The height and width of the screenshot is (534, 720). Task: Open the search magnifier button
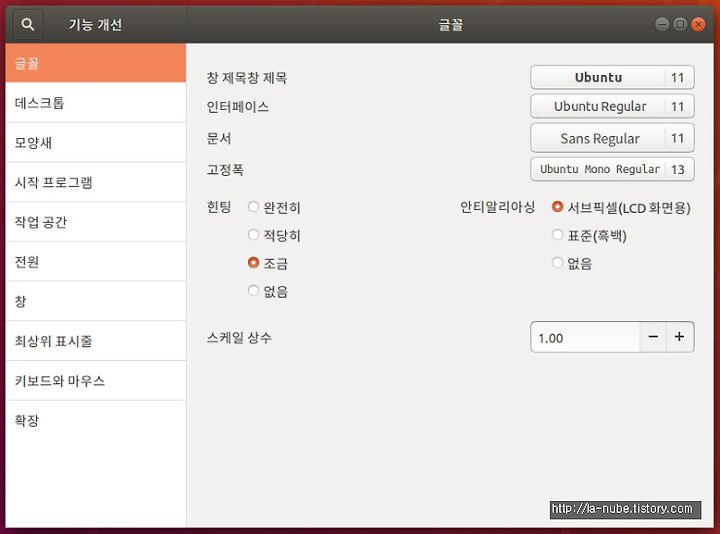[28, 24]
